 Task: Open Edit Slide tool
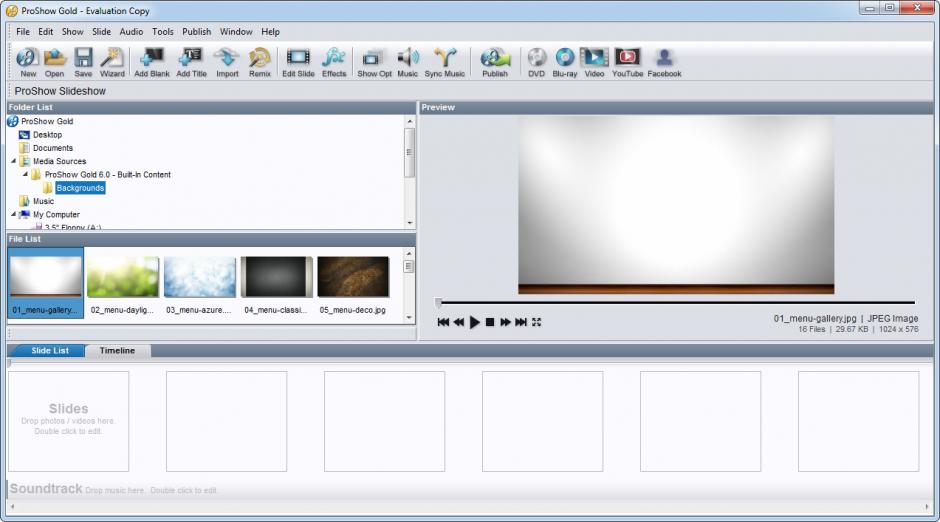(x=298, y=62)
